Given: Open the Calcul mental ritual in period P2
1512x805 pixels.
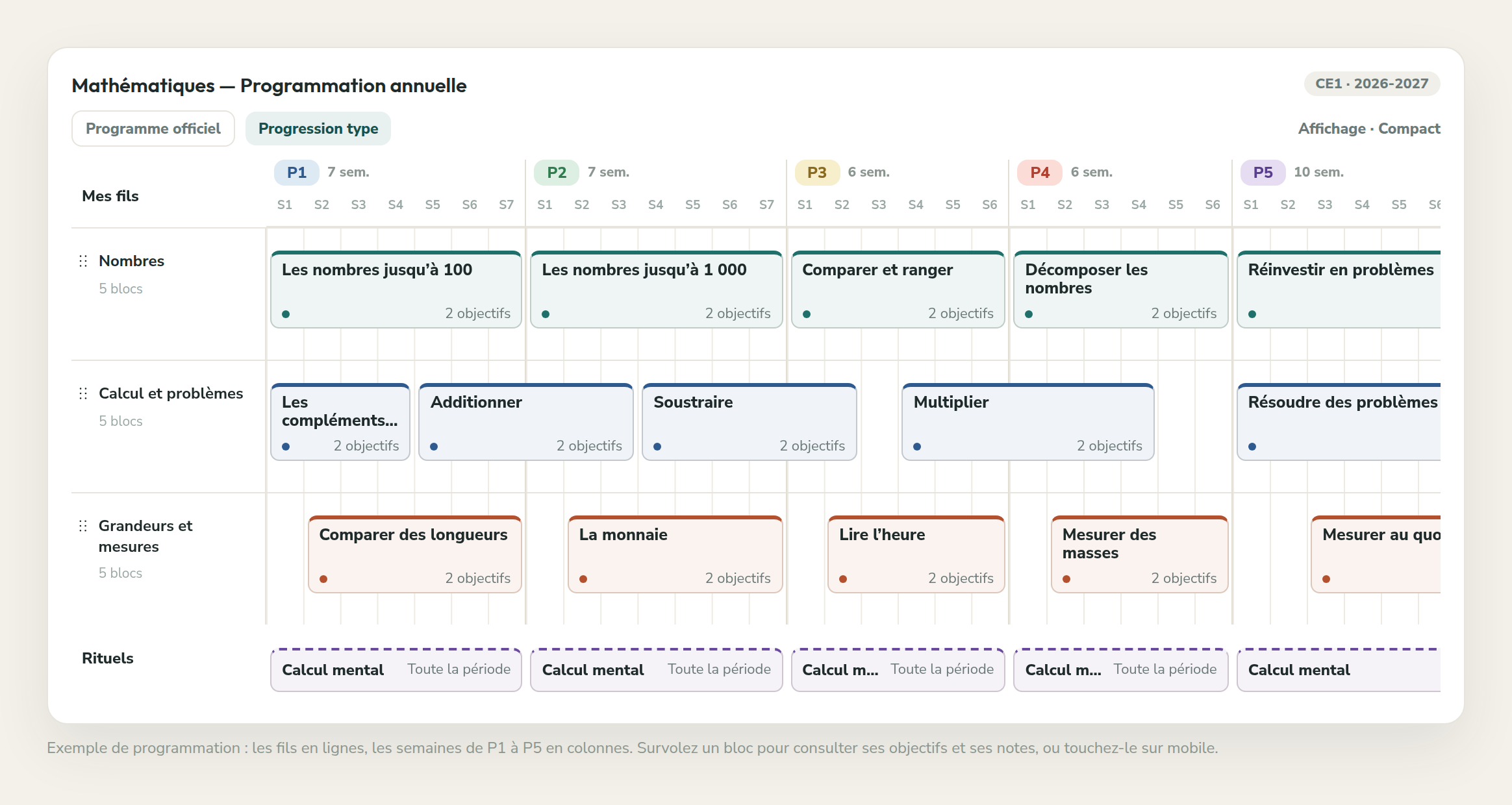Looking at the screenshot, I should [x=657, y=670].
